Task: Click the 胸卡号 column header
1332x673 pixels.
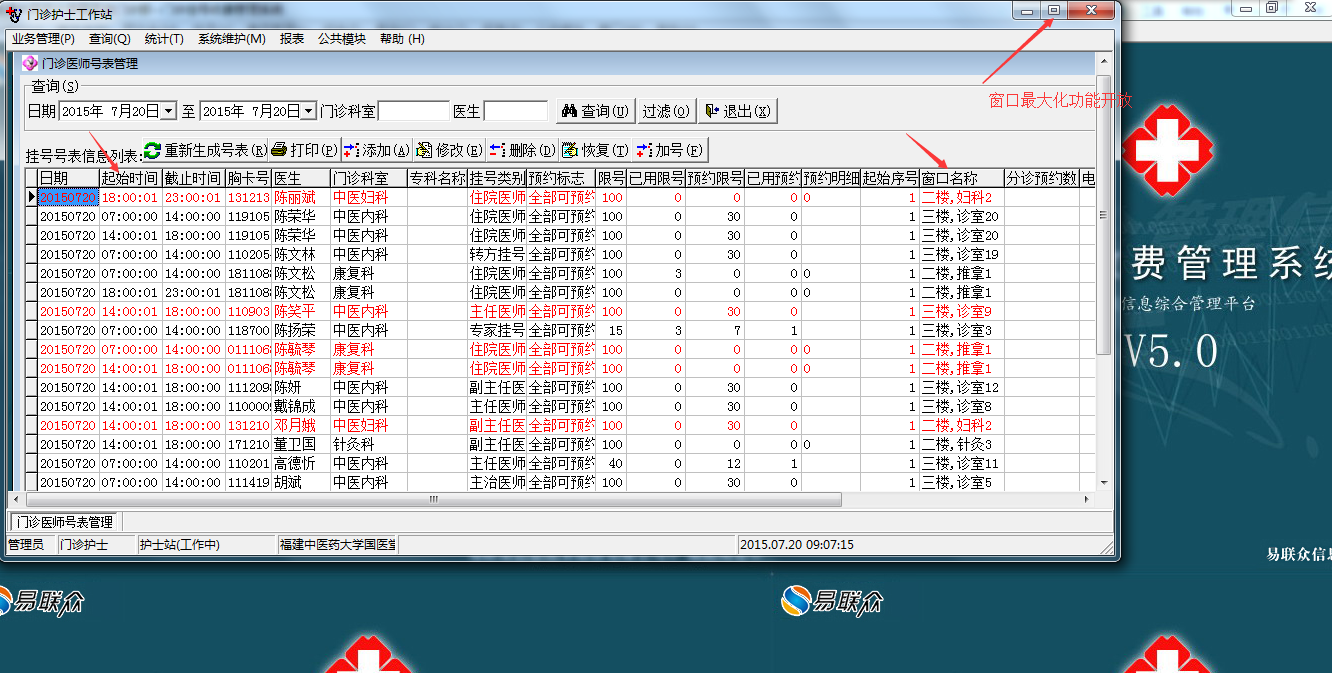Action: pyautogui.click(x=248, y=178)
